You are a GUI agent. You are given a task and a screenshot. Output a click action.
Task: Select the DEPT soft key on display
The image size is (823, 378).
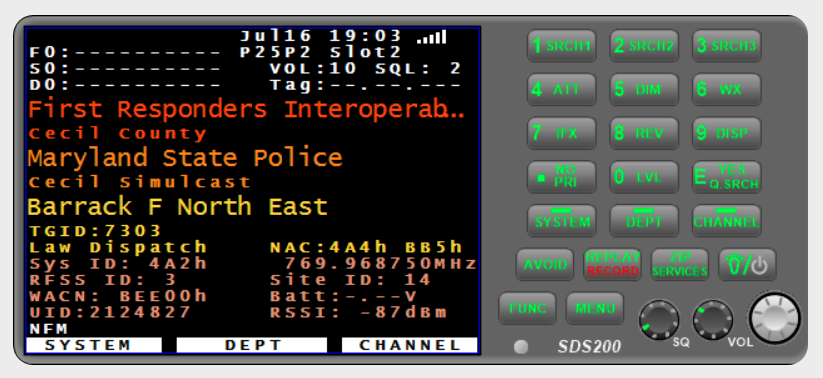coord(252,345)
